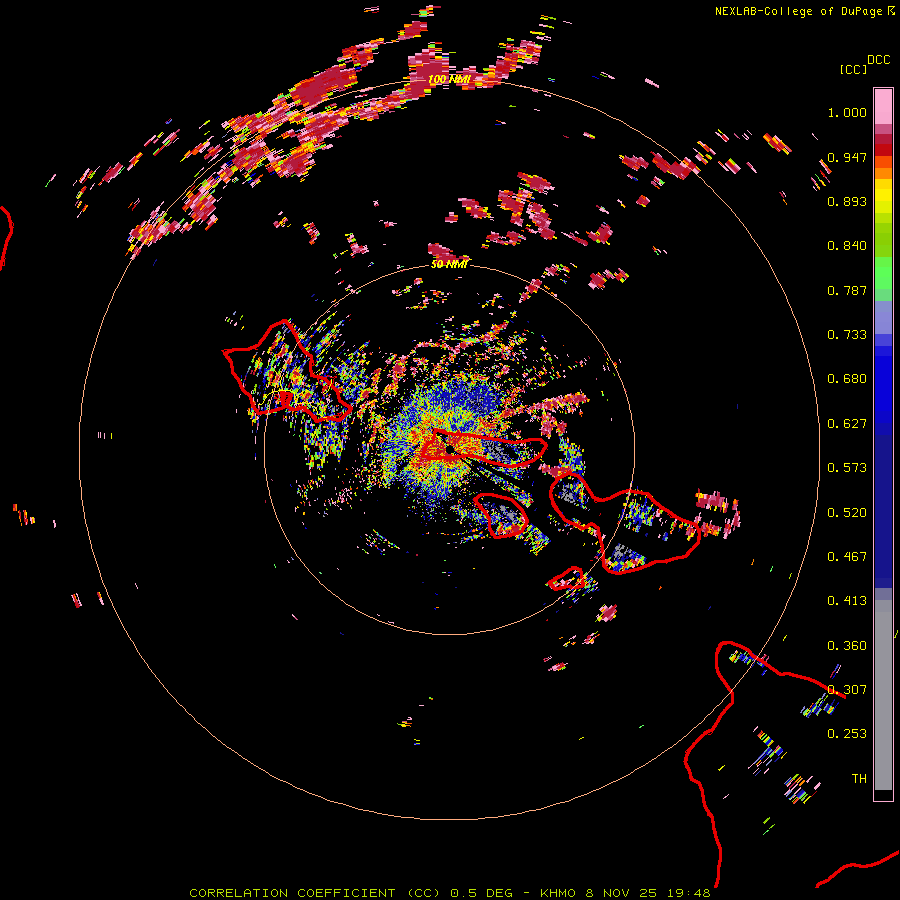Click the 0.253 scale value
Screen dimensions: 900x900
point(847,734)
